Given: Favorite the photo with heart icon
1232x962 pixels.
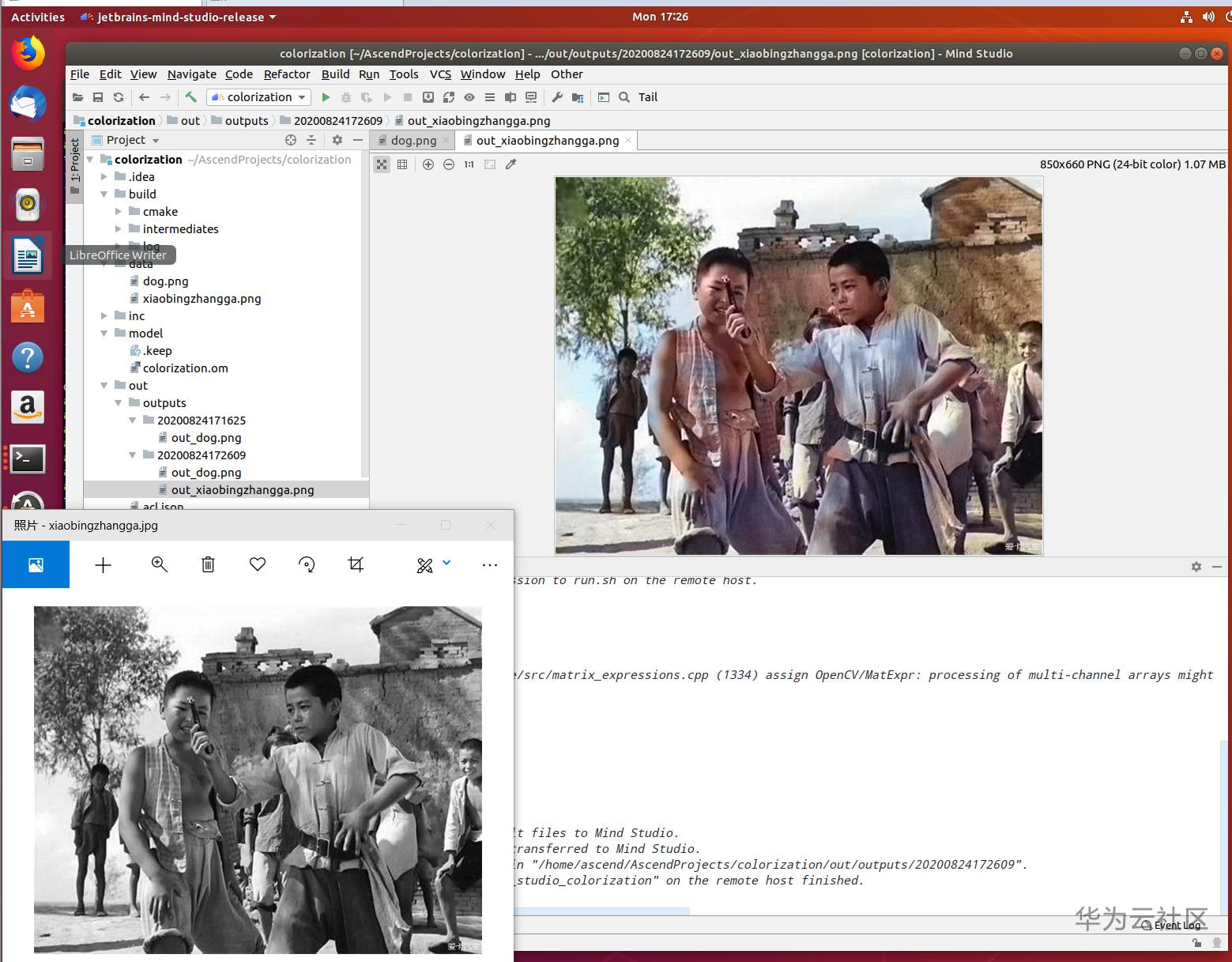Looking at the screenshot, I should (258, 564).
